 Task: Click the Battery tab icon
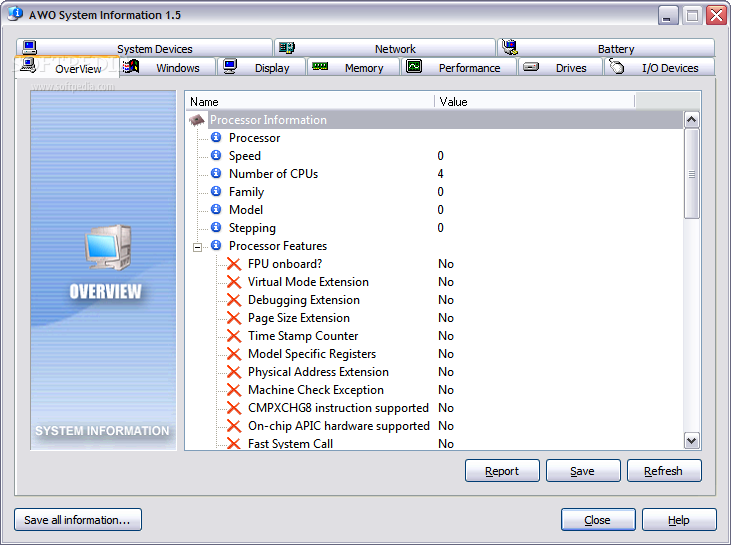(510, 47)
